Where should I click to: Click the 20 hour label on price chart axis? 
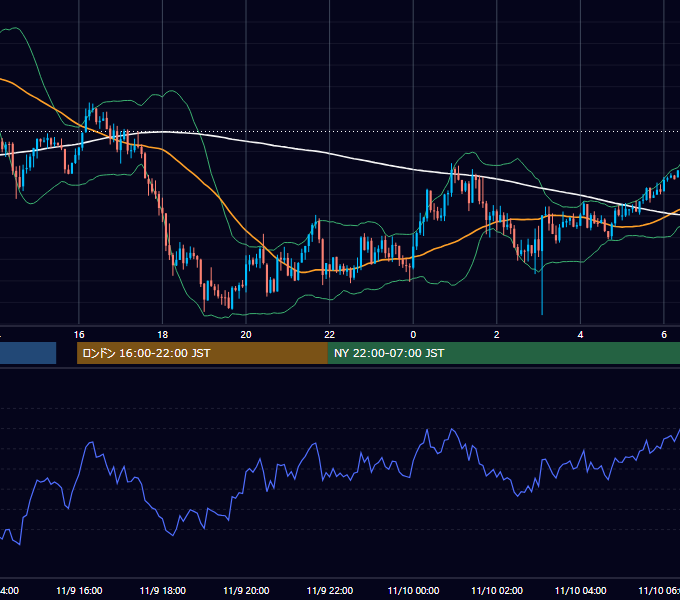(x=246, y=335)
